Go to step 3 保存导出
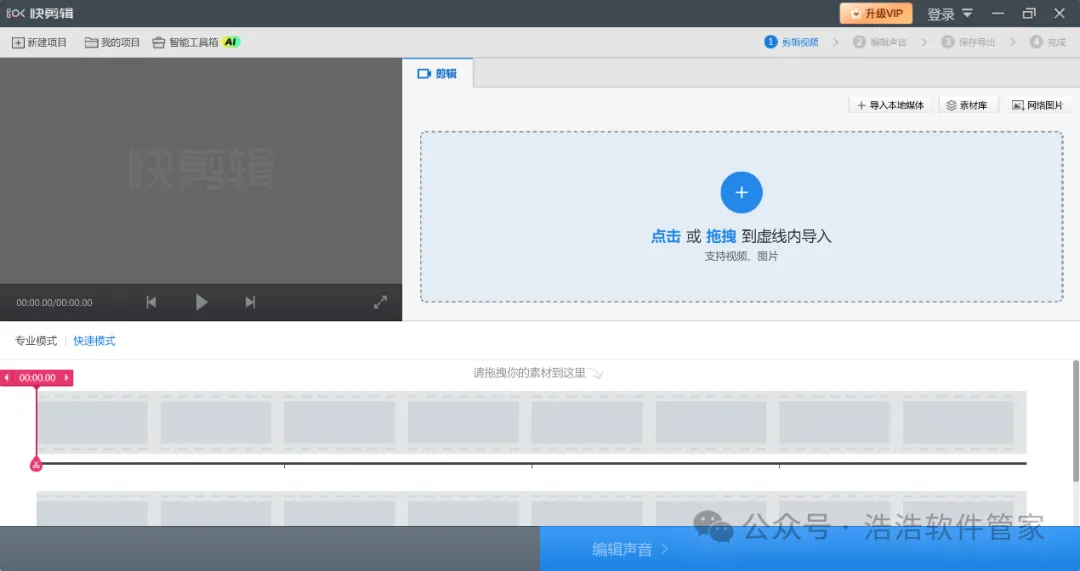 [968, 42]
